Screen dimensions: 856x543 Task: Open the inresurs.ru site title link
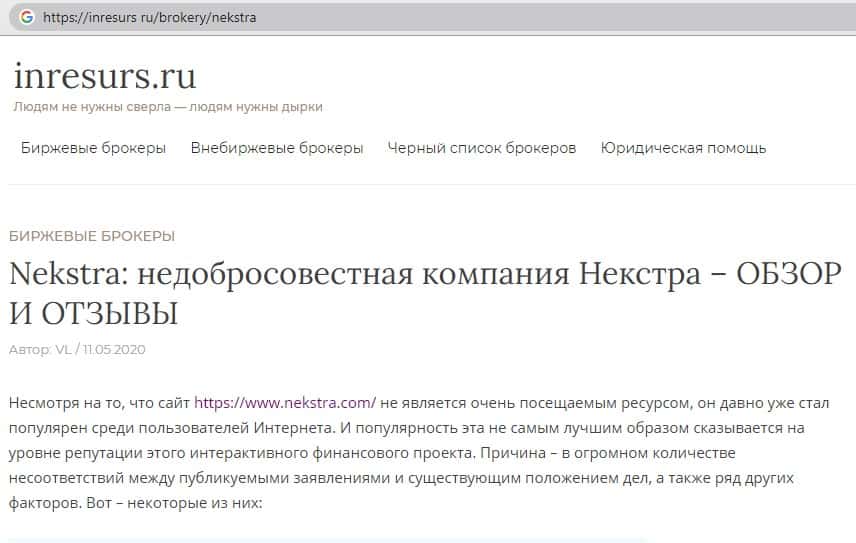click(104, 75)
